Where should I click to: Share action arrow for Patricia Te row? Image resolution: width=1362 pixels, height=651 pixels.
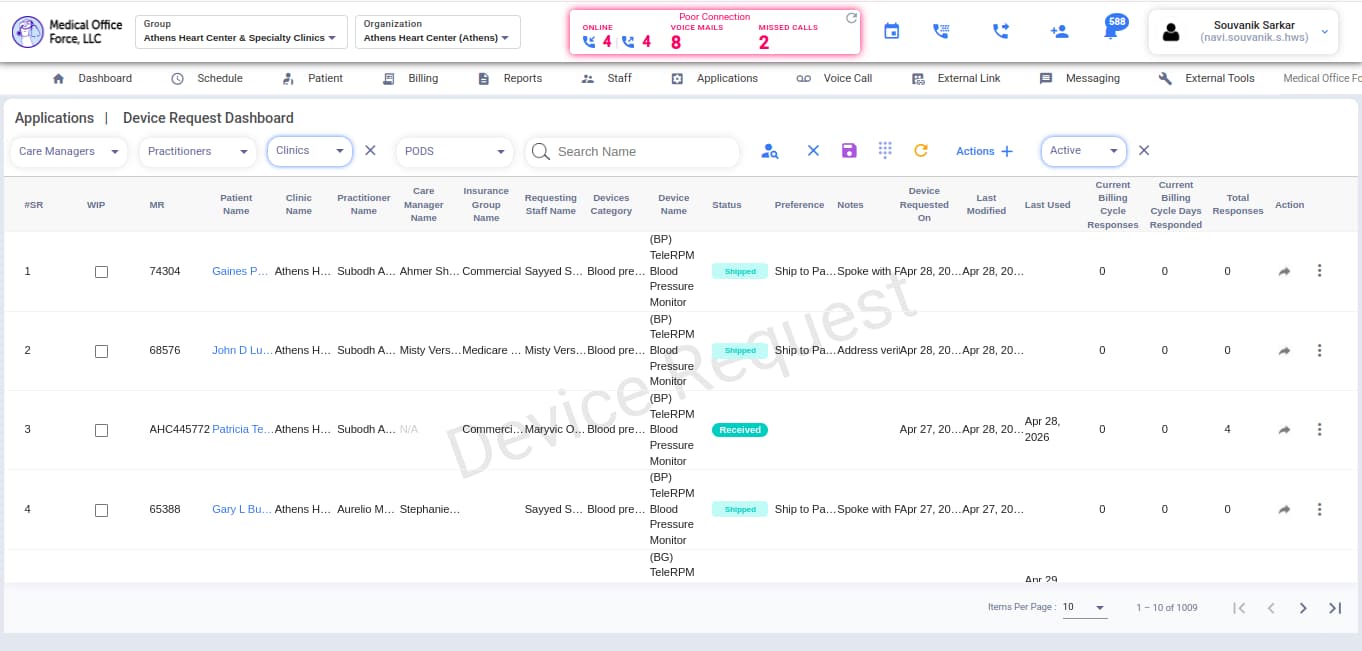click(1284, 430)
